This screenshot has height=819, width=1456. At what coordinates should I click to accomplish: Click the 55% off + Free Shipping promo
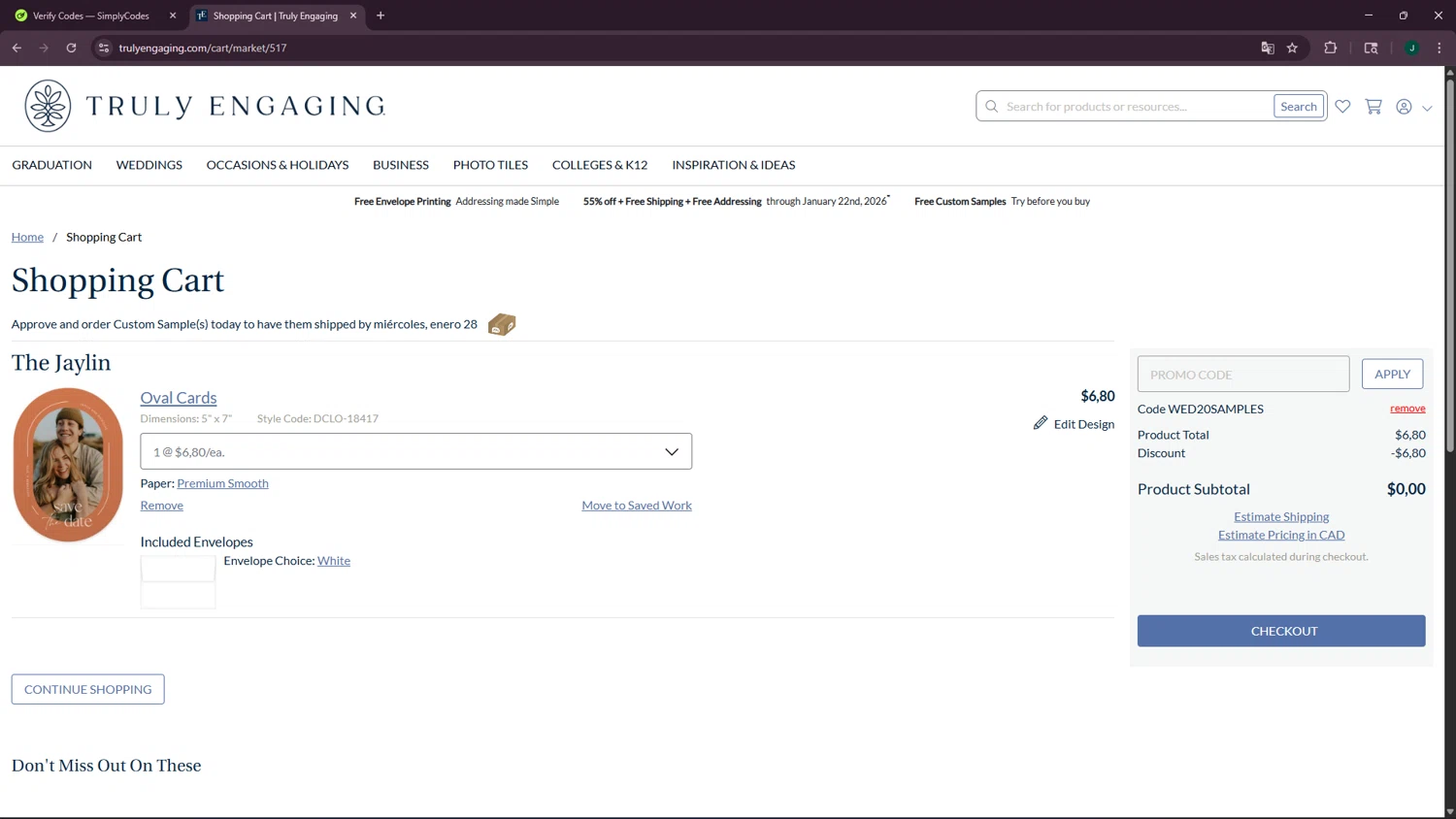[735, 202]
